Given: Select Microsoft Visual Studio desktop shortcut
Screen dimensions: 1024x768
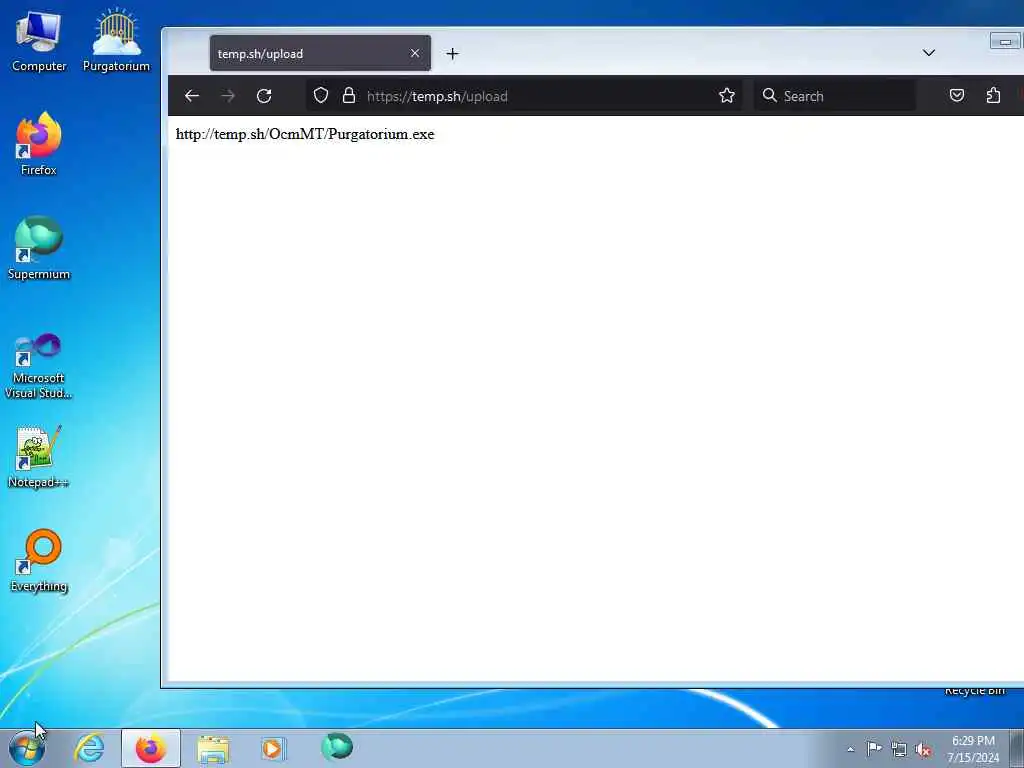Looking at the screenshot, I should click(39, 366).
